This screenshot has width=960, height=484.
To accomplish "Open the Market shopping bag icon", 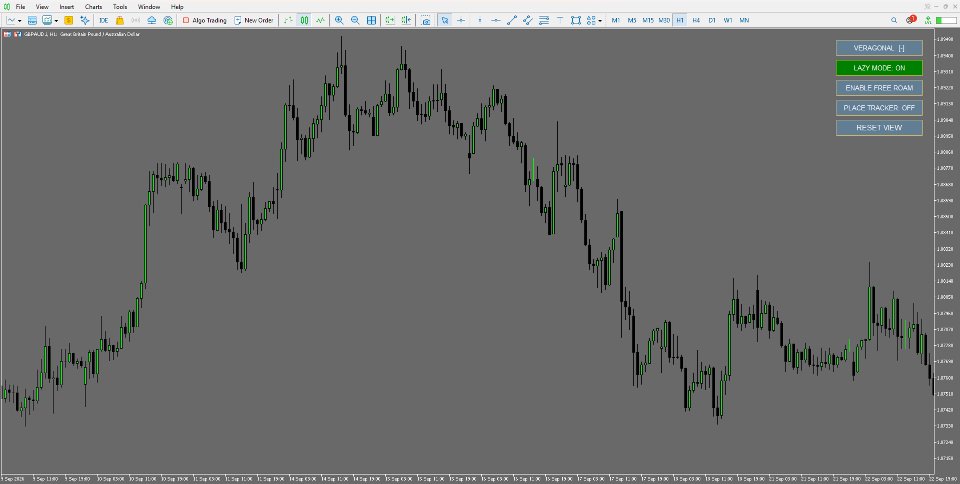I will [x=119, y=20].
